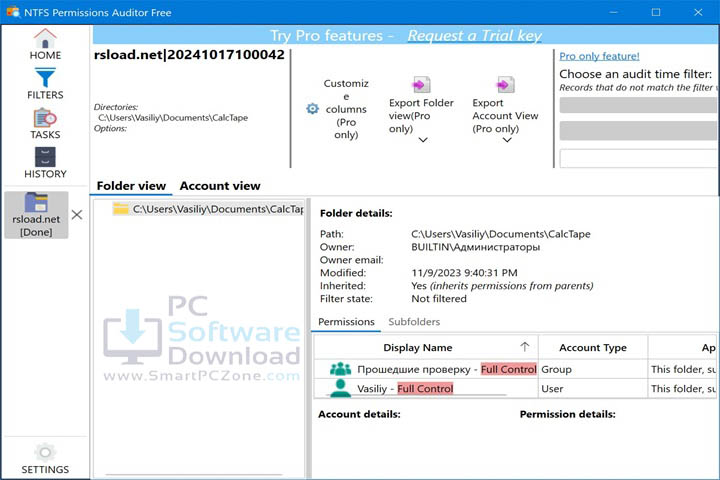Click Export Account View (Pro only) label
The image size is (720, 480).
pos(505,116)
